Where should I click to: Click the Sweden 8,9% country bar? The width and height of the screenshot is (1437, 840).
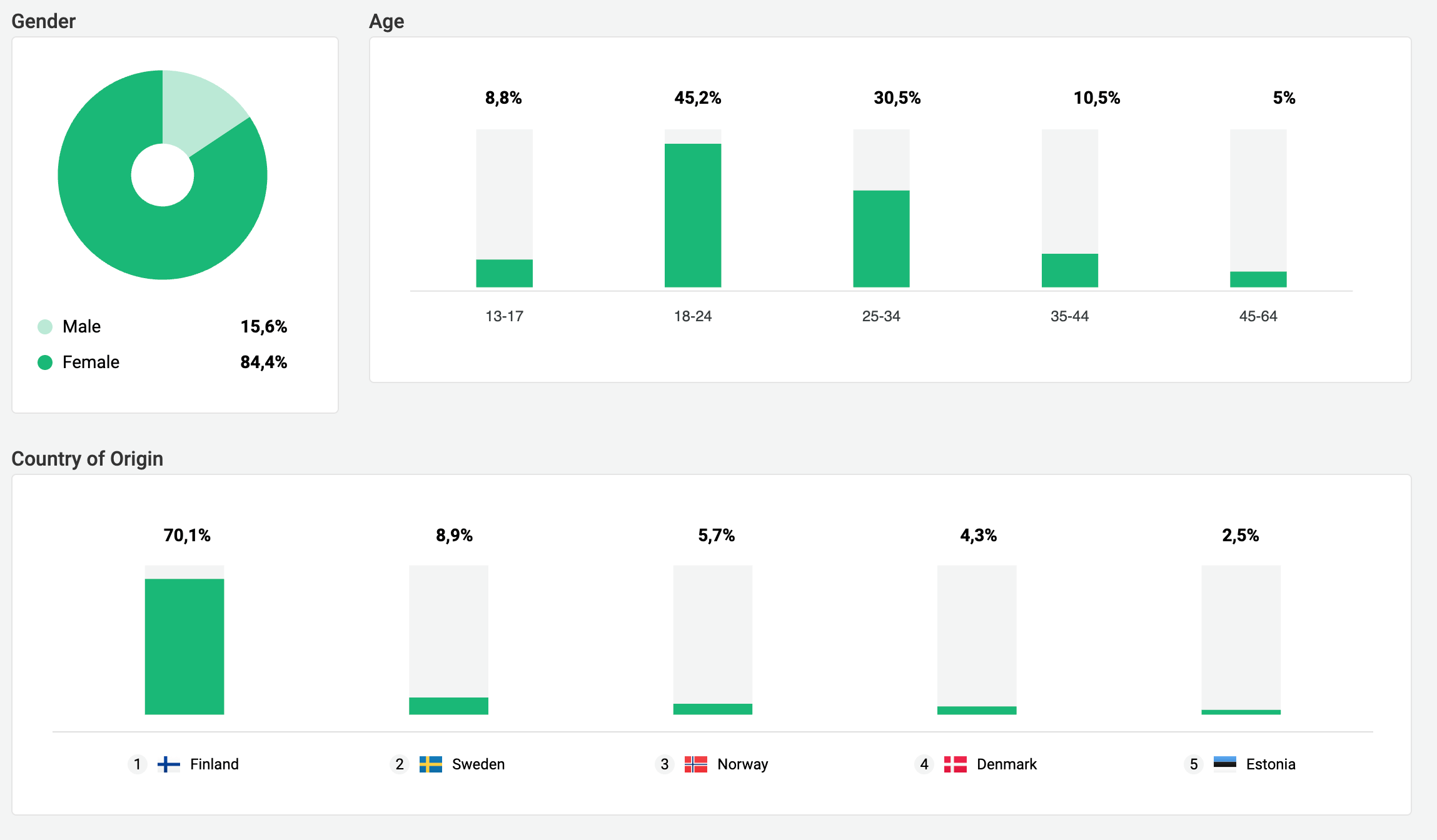448,706
